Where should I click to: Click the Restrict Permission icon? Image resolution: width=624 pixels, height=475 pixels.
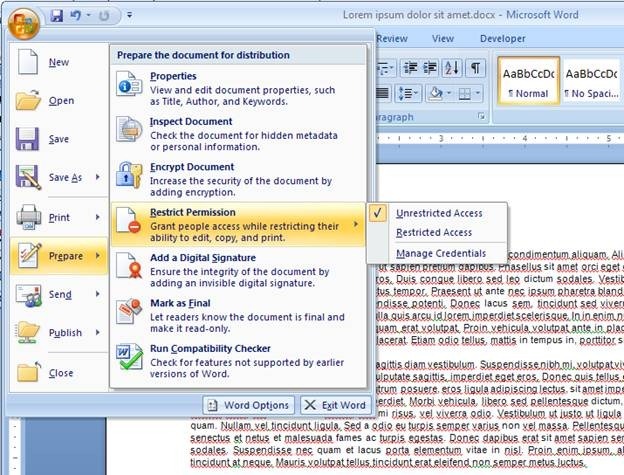(129, 220)
